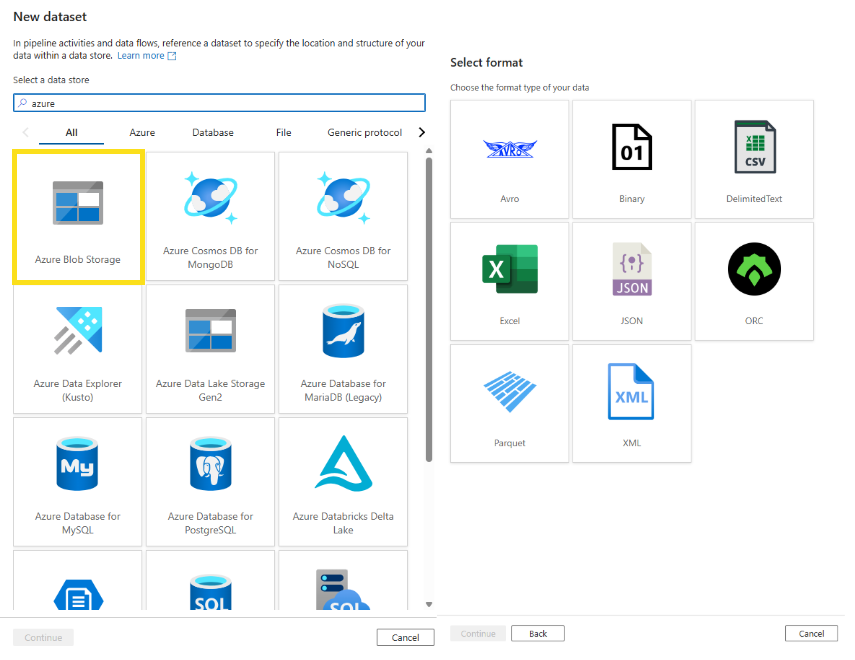This screenshot has height=660, width=855.
Task: Switch to the Azure tab
Action: coord(142,133)
